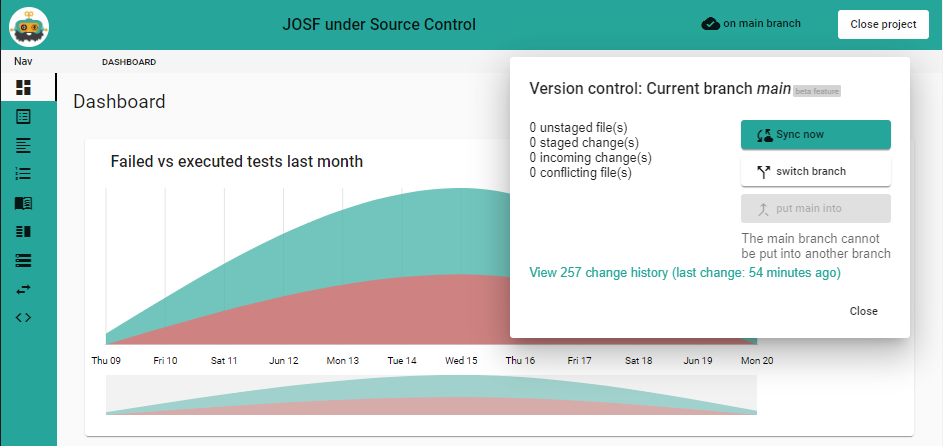
Task: Click the switch branch button
Action: [815, 172]
